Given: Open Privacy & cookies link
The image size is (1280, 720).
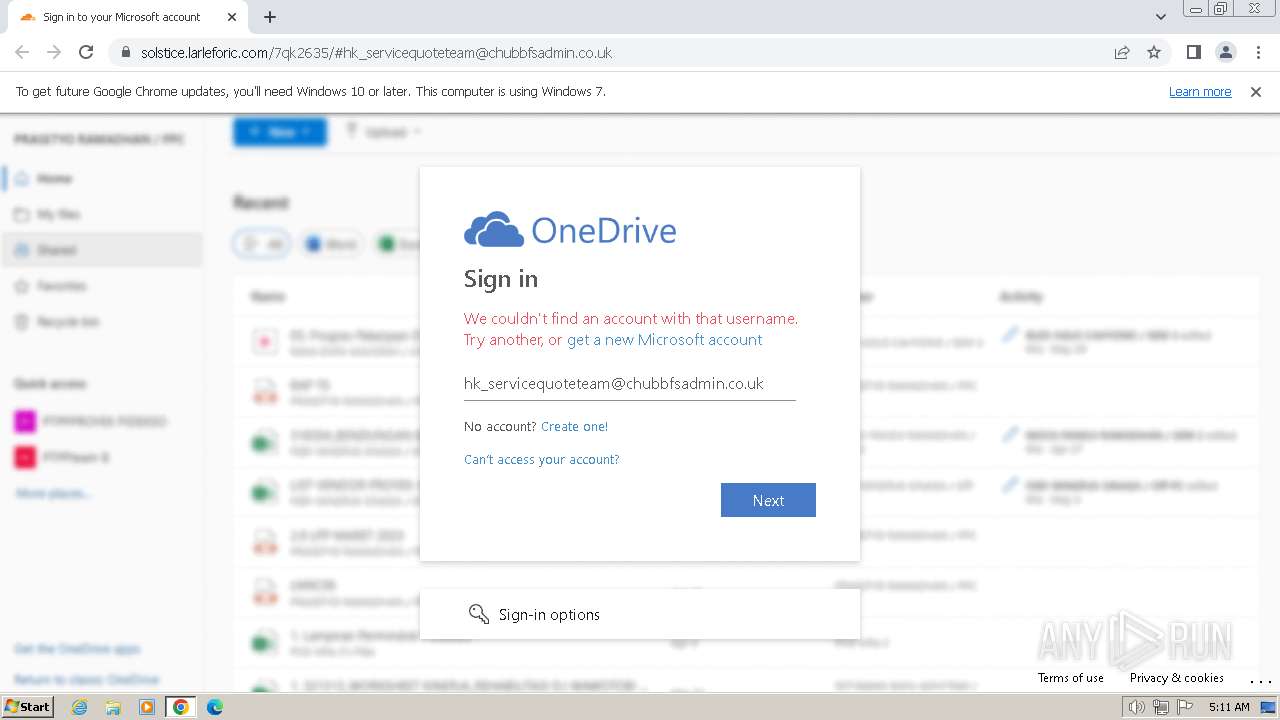Looking at the screenshot, I should (x=1177, y=678).
